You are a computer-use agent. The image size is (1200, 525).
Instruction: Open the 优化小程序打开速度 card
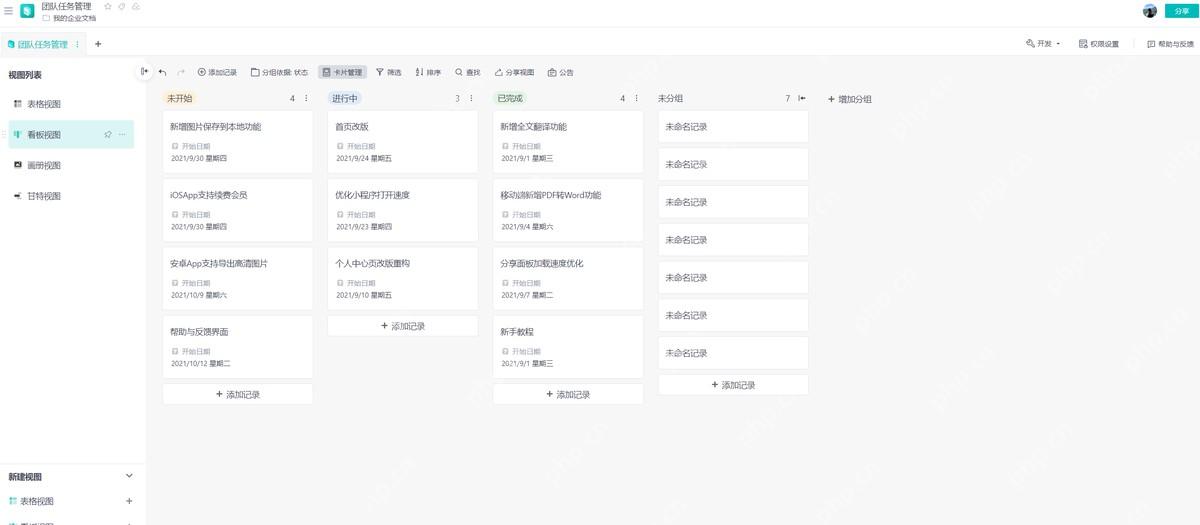(403, 209)
